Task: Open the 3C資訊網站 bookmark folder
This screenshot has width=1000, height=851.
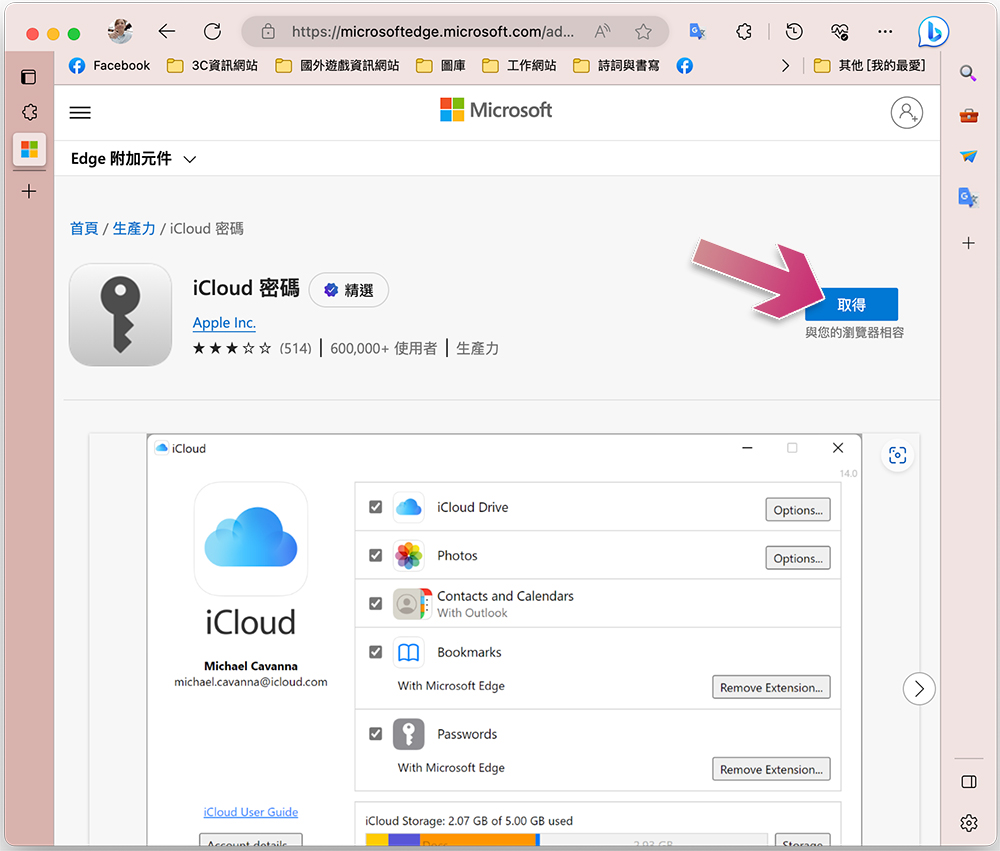Action: pyautogui.click(x=212, y=66)
